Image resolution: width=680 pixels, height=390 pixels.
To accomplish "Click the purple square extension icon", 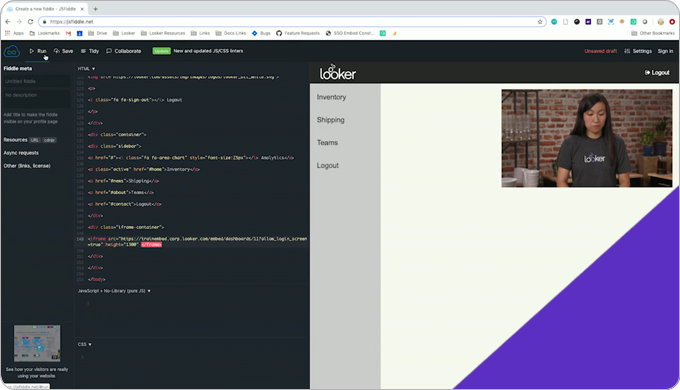I will tap(588, 22).
